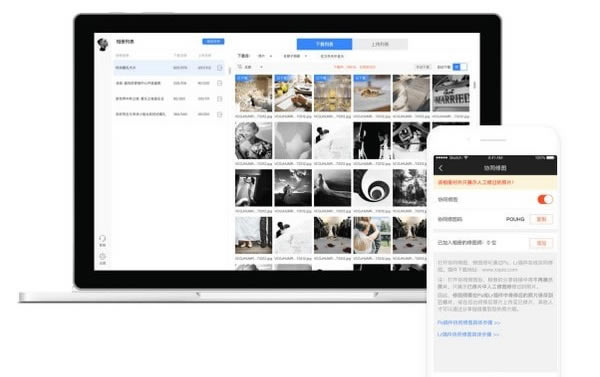Image resolution: width=600 pixels, height=377 pixels.
Task: Click the scrollbar handle beside the album list
Action: tap(230, 71)
